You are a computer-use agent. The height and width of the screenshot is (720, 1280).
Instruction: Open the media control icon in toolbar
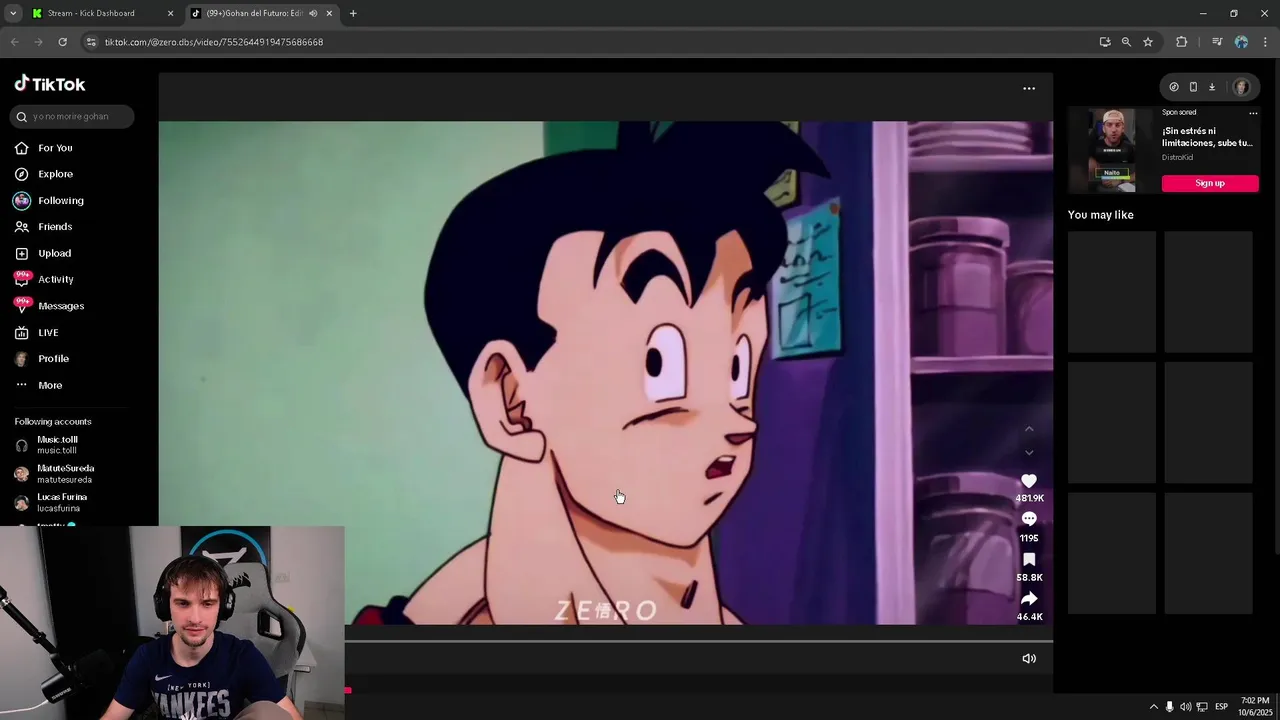point(1217,42)
